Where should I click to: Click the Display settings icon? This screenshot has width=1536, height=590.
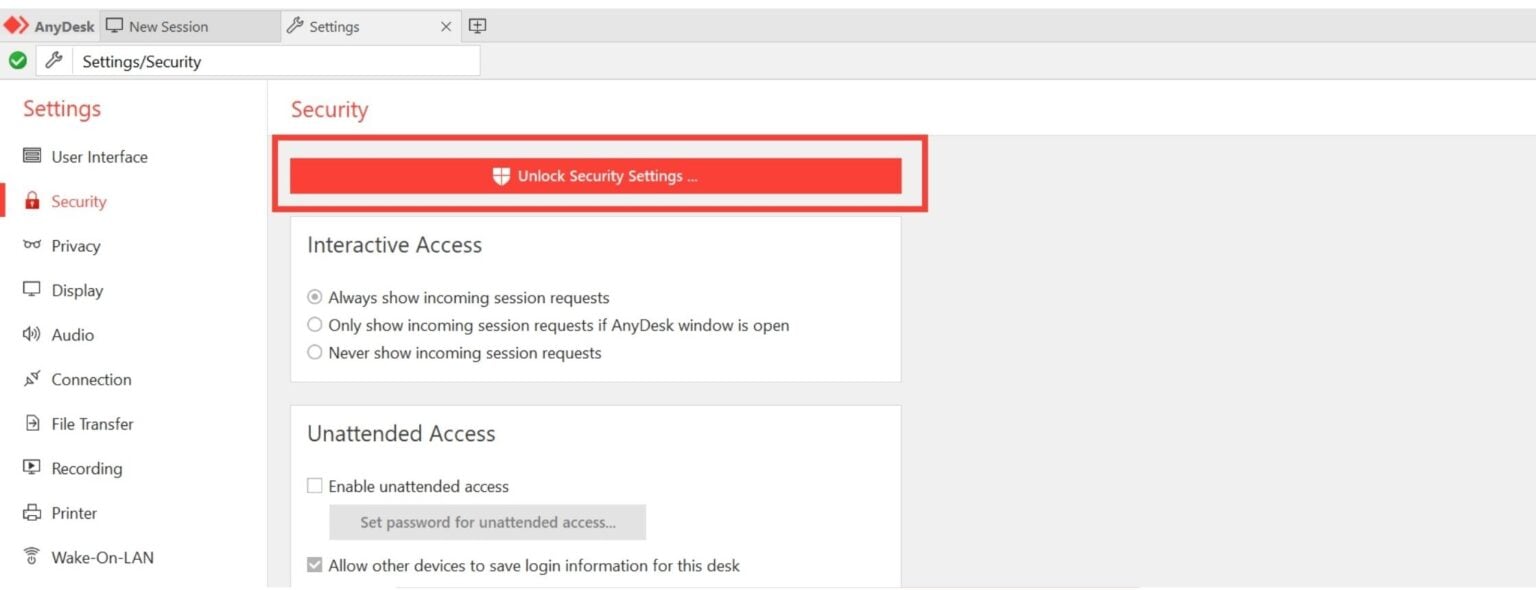click(x=34, y=290)
